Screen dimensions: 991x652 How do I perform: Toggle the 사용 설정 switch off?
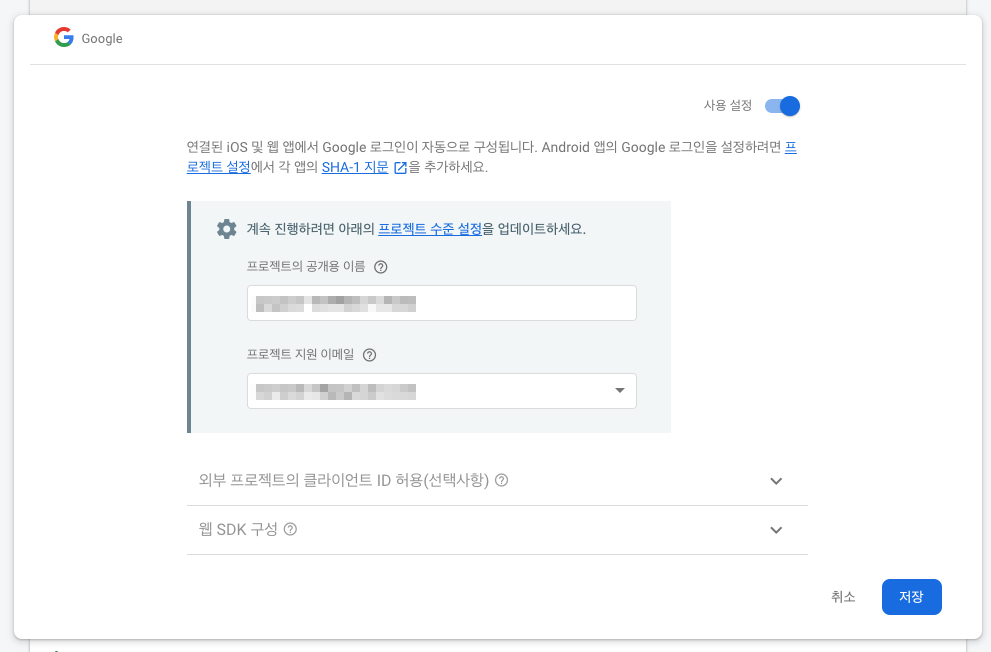point(782,106)
